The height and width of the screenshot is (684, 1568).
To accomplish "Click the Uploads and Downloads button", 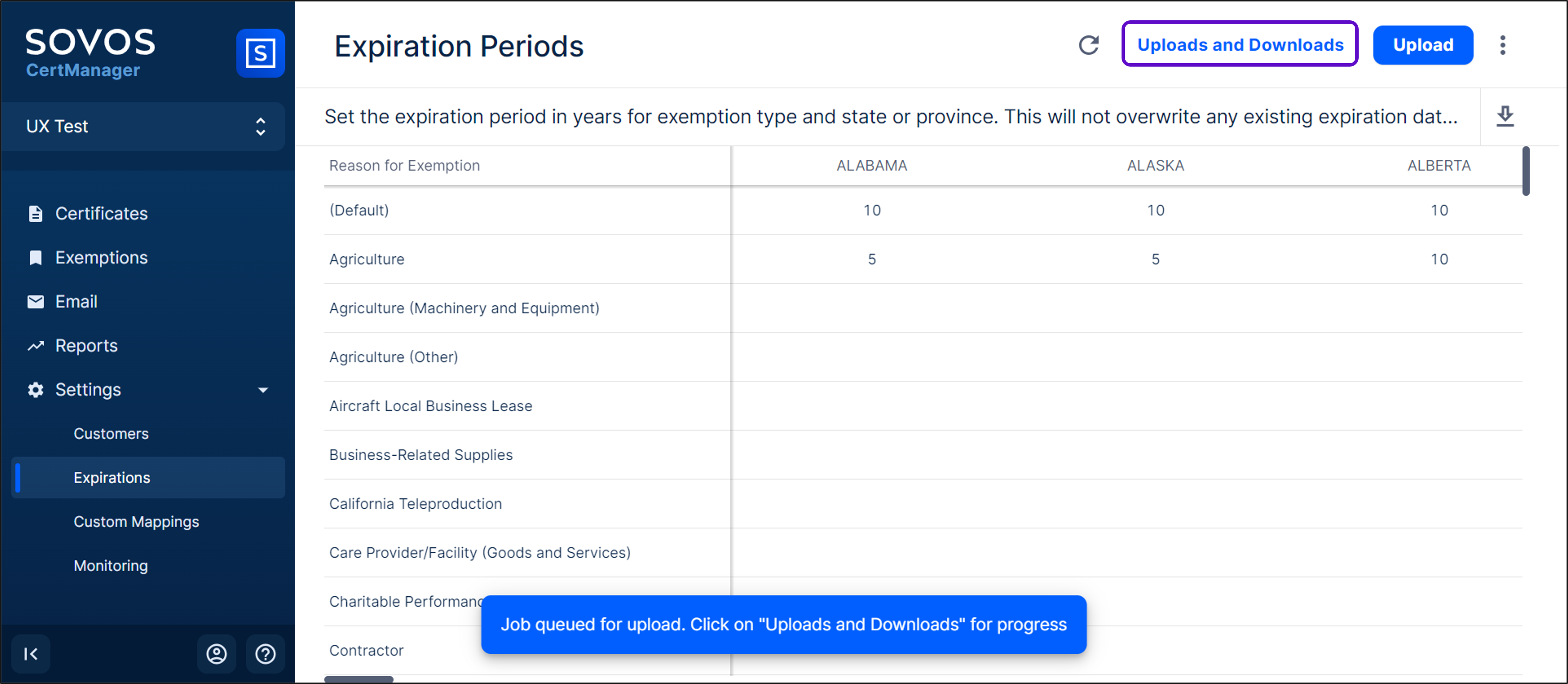I will (x=1240, y=44).
